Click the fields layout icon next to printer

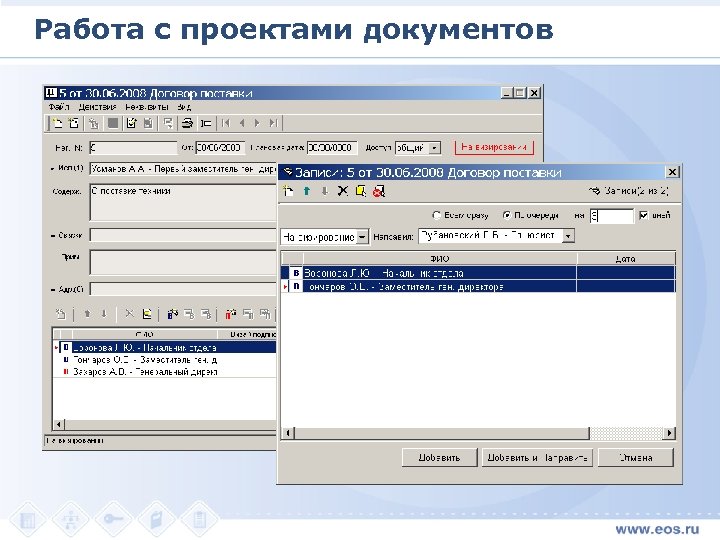pyautogui.click(x=207, y=123)
